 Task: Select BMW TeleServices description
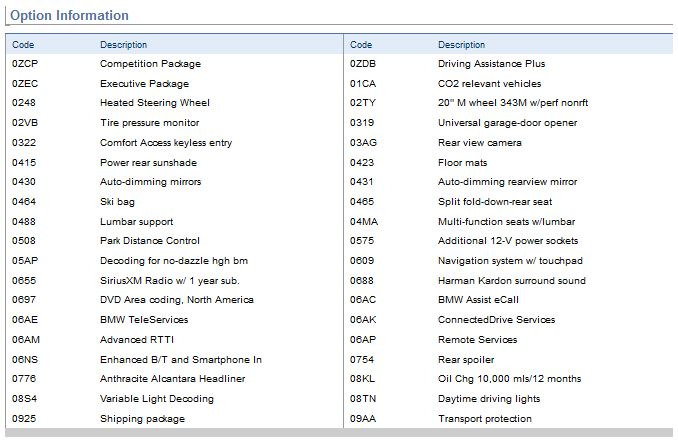click(144, 320)
